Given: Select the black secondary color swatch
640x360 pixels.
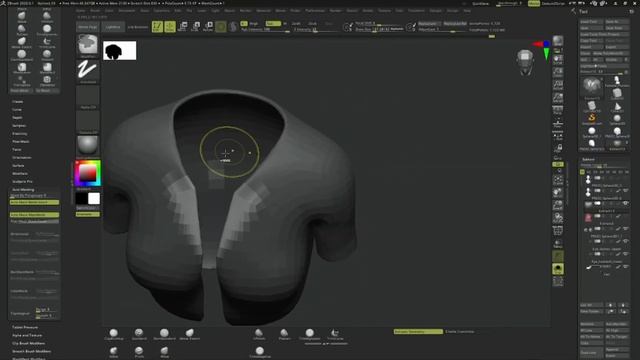Looking at the screenshot, I should pyautogui.click(x=82, y=199).
